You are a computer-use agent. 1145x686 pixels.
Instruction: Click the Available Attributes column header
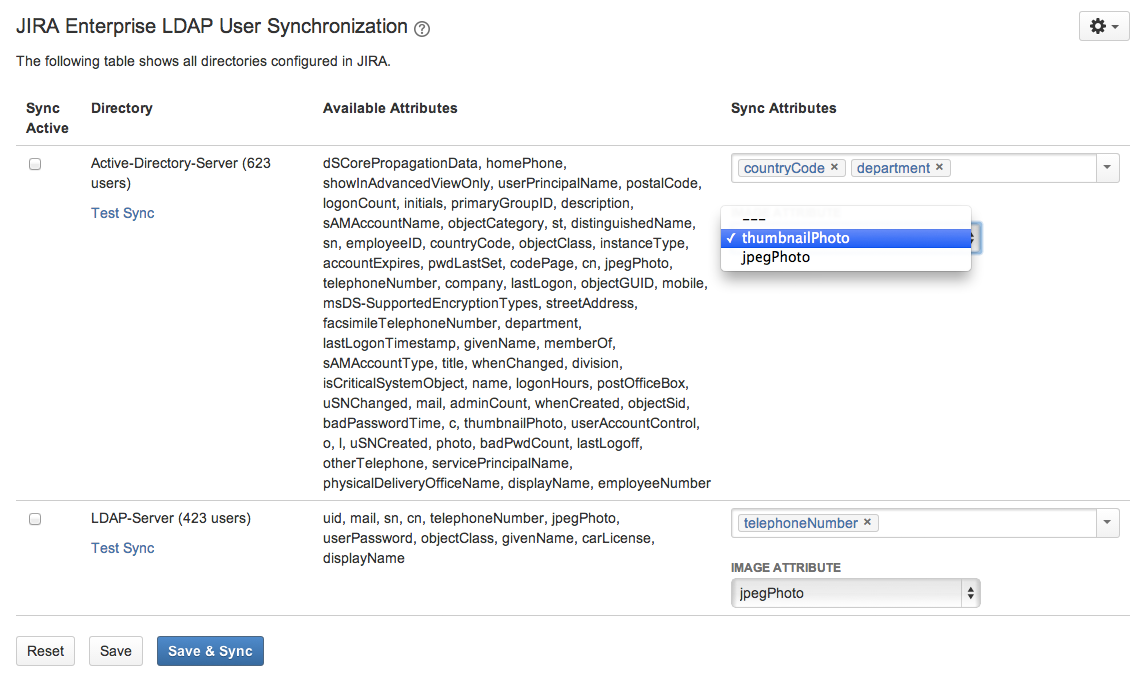[x=390, y=108]
